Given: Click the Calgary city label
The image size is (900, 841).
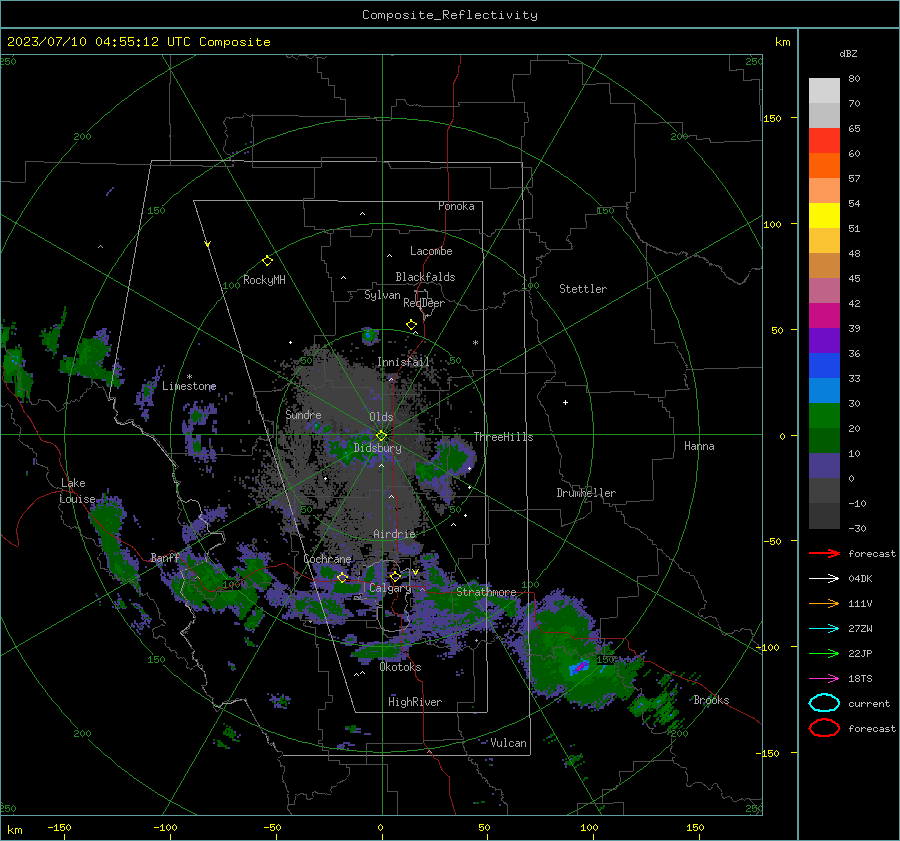Looking at the screenshot, I should (390, 588).
